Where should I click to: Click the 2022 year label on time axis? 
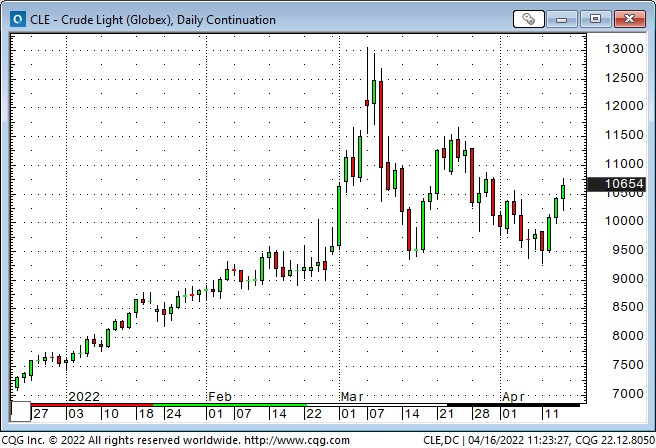tap(84, 397)
